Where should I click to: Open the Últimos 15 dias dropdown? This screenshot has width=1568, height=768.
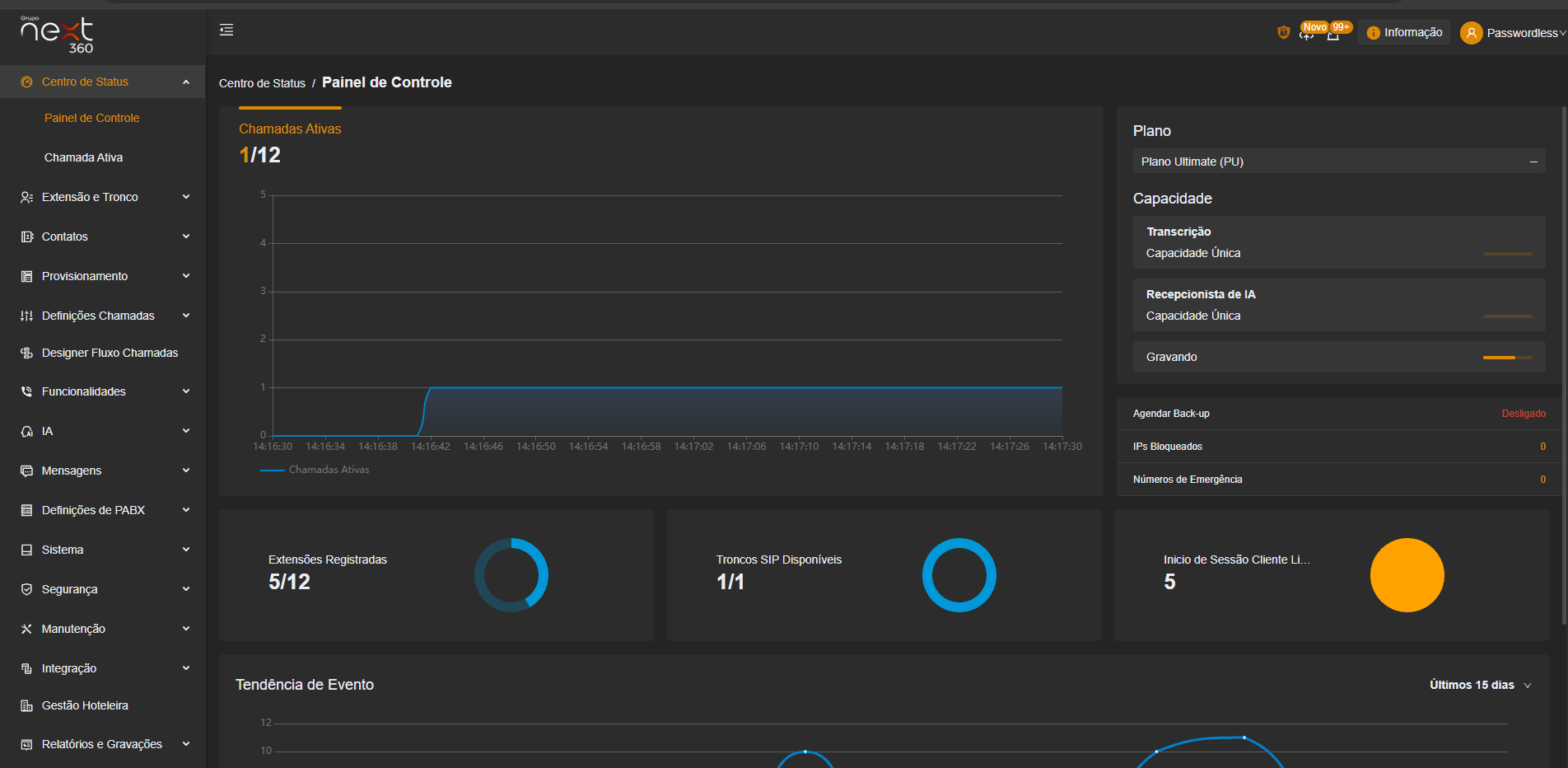pyautogui.click(x=1480, y=685)
